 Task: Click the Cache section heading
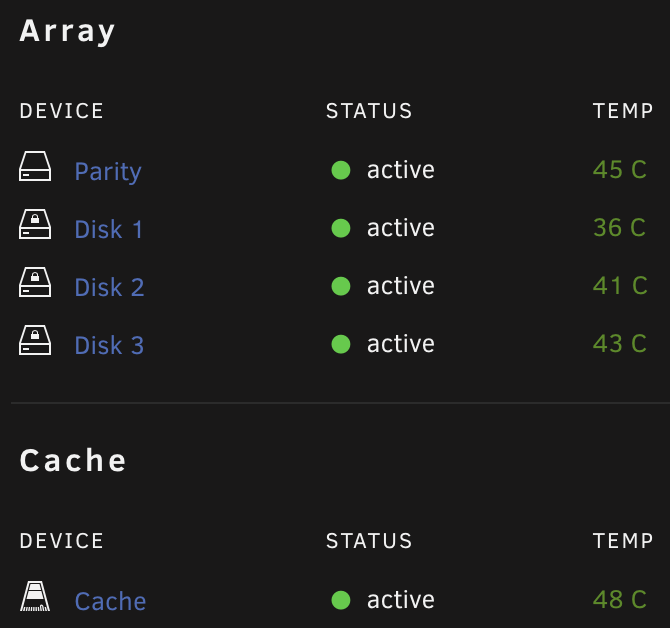[73, 461]
